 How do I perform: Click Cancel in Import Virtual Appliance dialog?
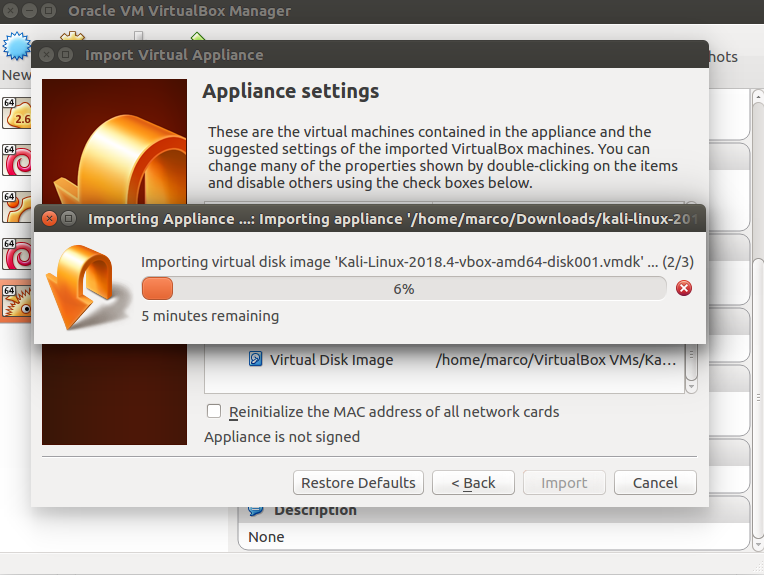tap(655, 482)
